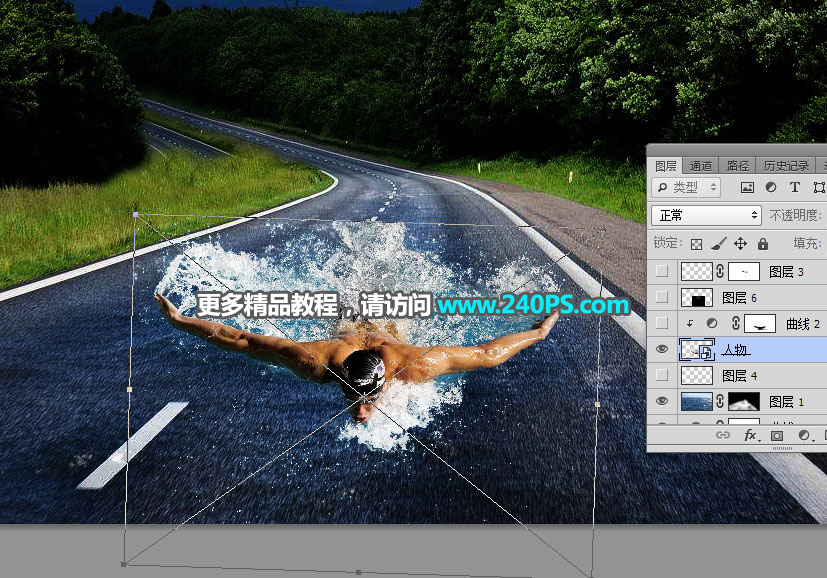Viewport: 827px width, 578px height.
Task: Click the type layer filter icon
Action: (x=795, y=187)
